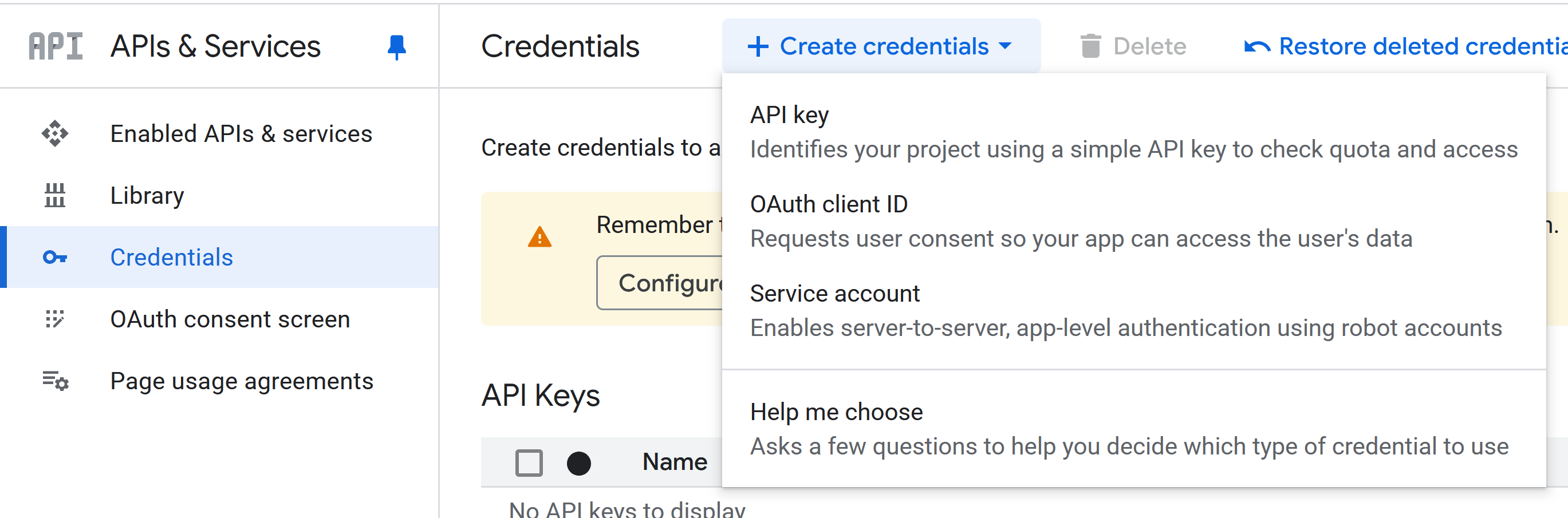Open Enabled APIs & services page
Screen dimensions: 1568x518
pos(241,133)
